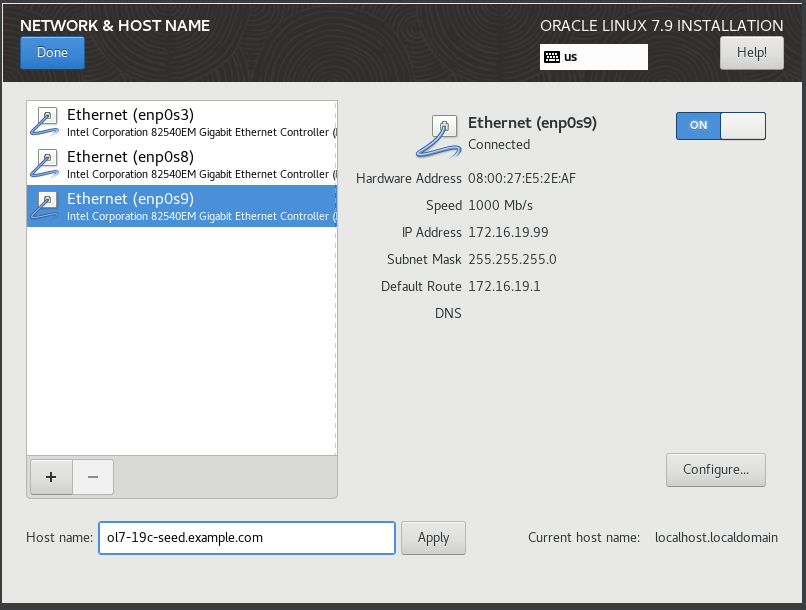806x610 pixels.
Task: Click the Hardware Address value
Action: point(521,178)
